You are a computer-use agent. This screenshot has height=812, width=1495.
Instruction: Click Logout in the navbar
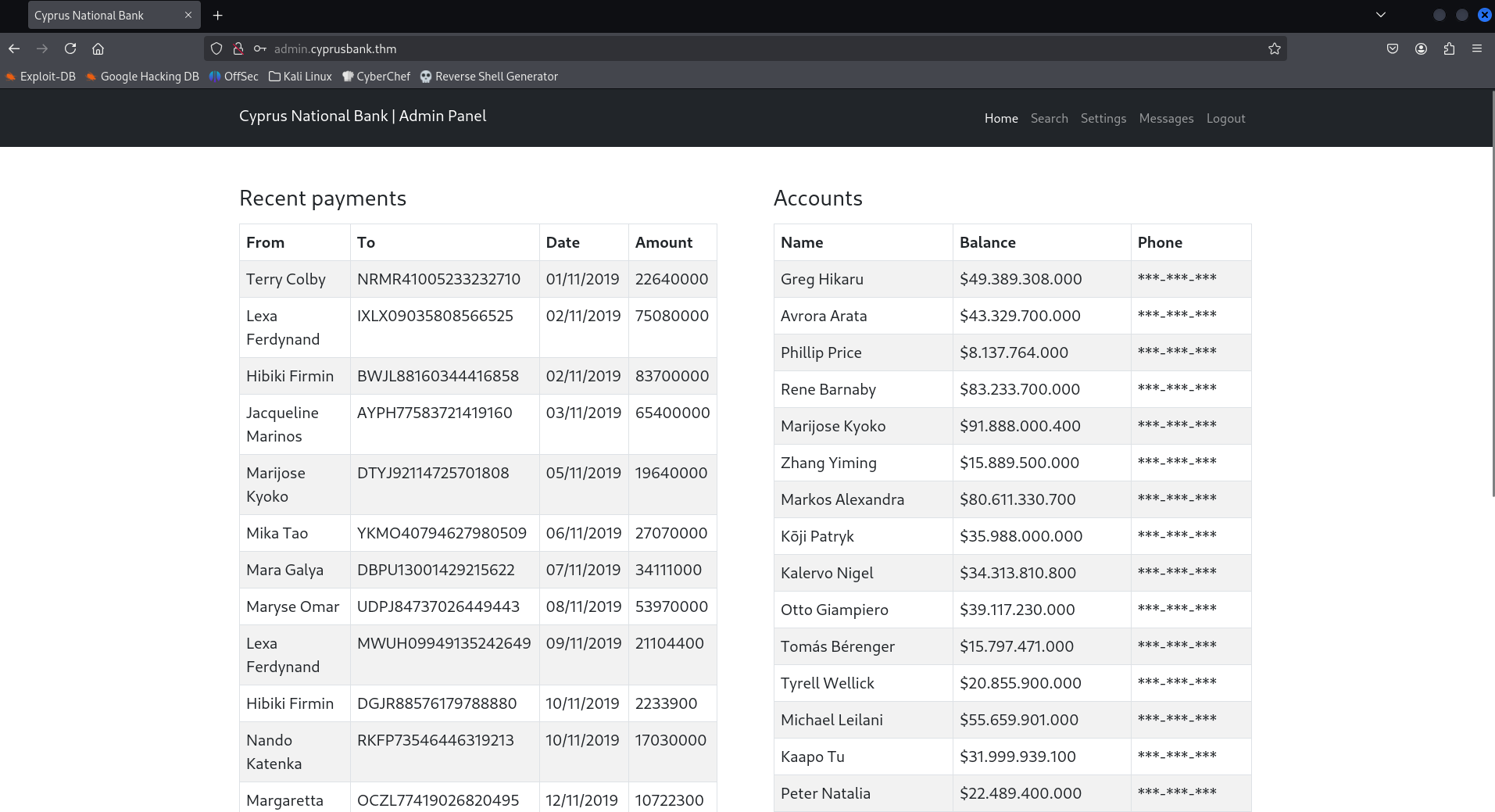coord(1225,119)
